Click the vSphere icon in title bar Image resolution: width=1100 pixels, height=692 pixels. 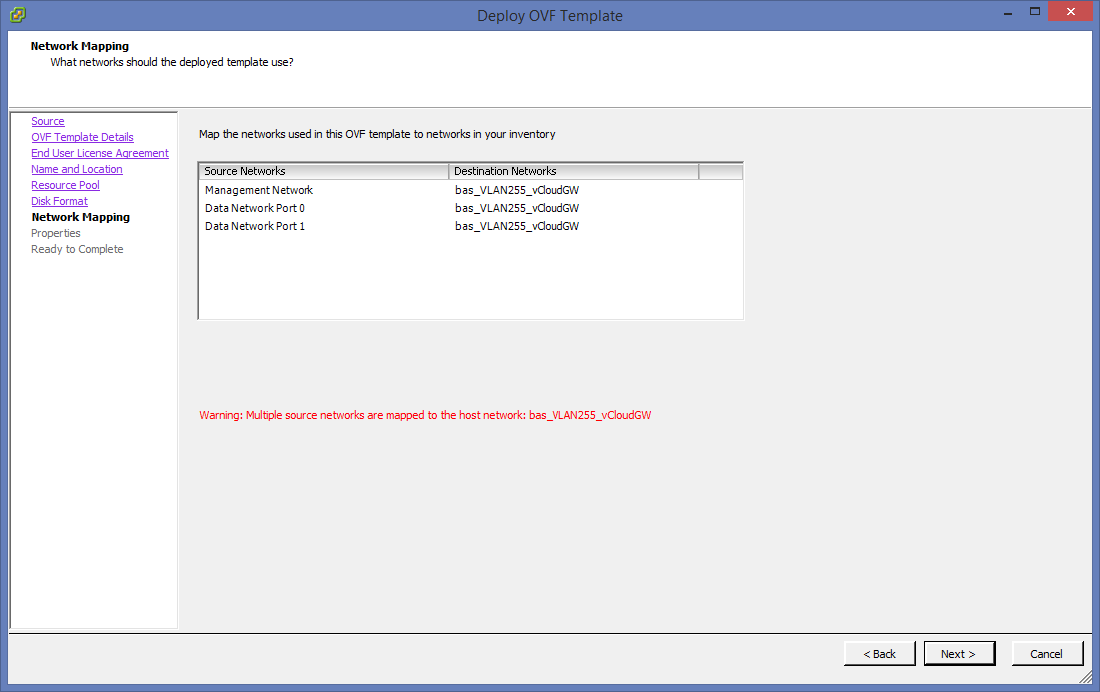pos(17,15)
